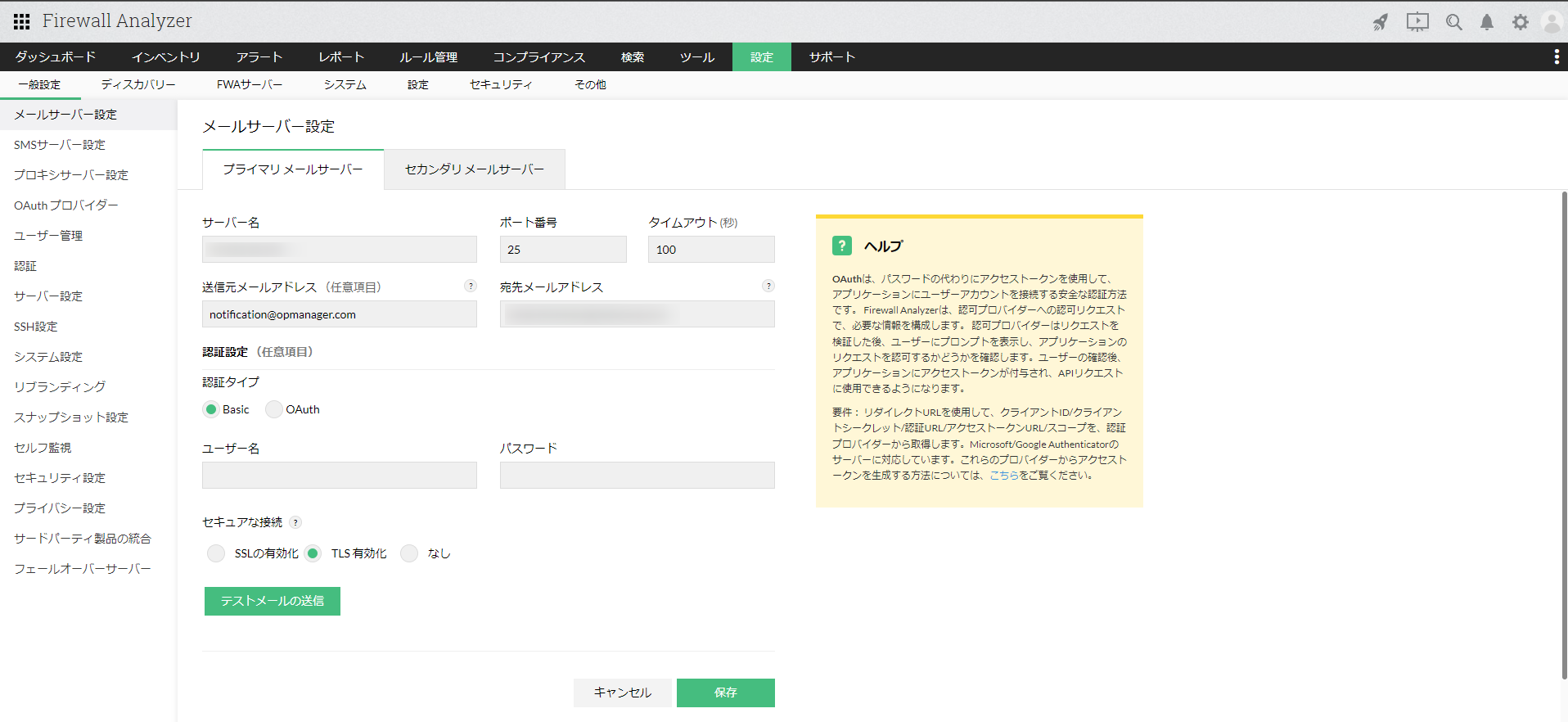
Task: Click the rocket quick-start icon
Action: 1381,22
